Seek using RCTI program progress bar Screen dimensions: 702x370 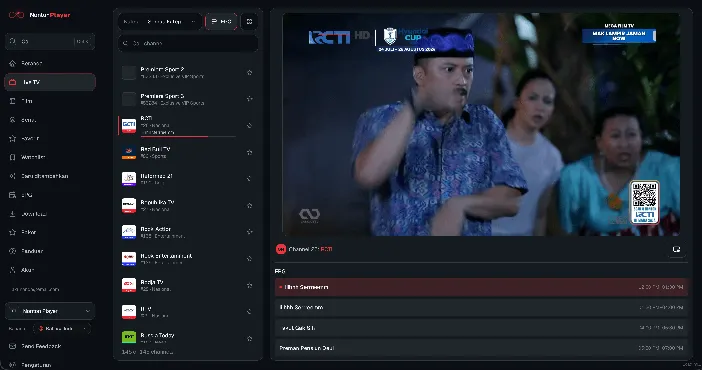tap(188, 136)
